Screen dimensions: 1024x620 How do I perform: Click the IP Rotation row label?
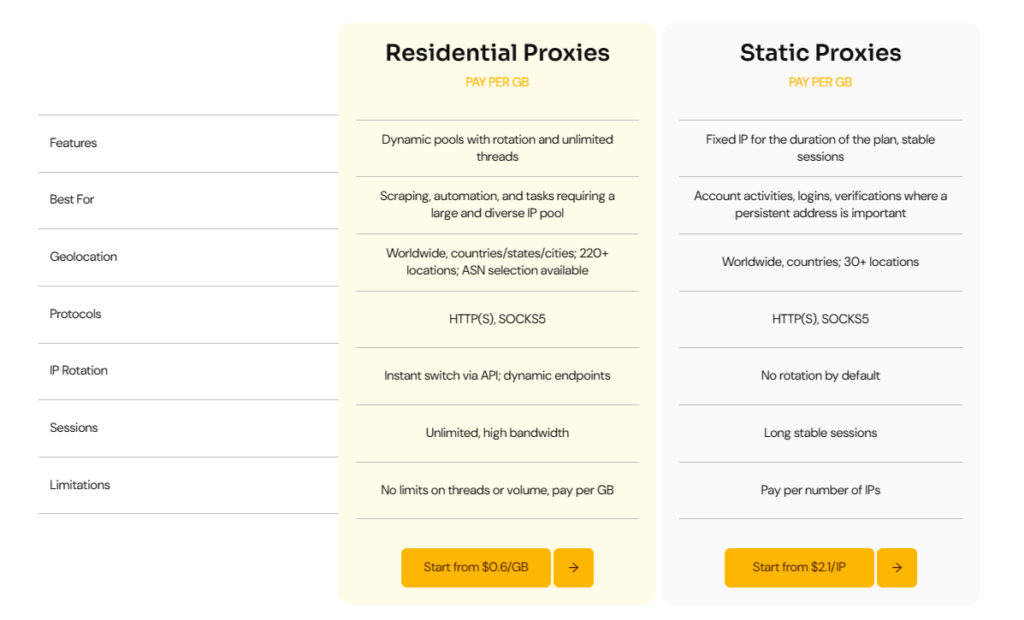point(78,370)
